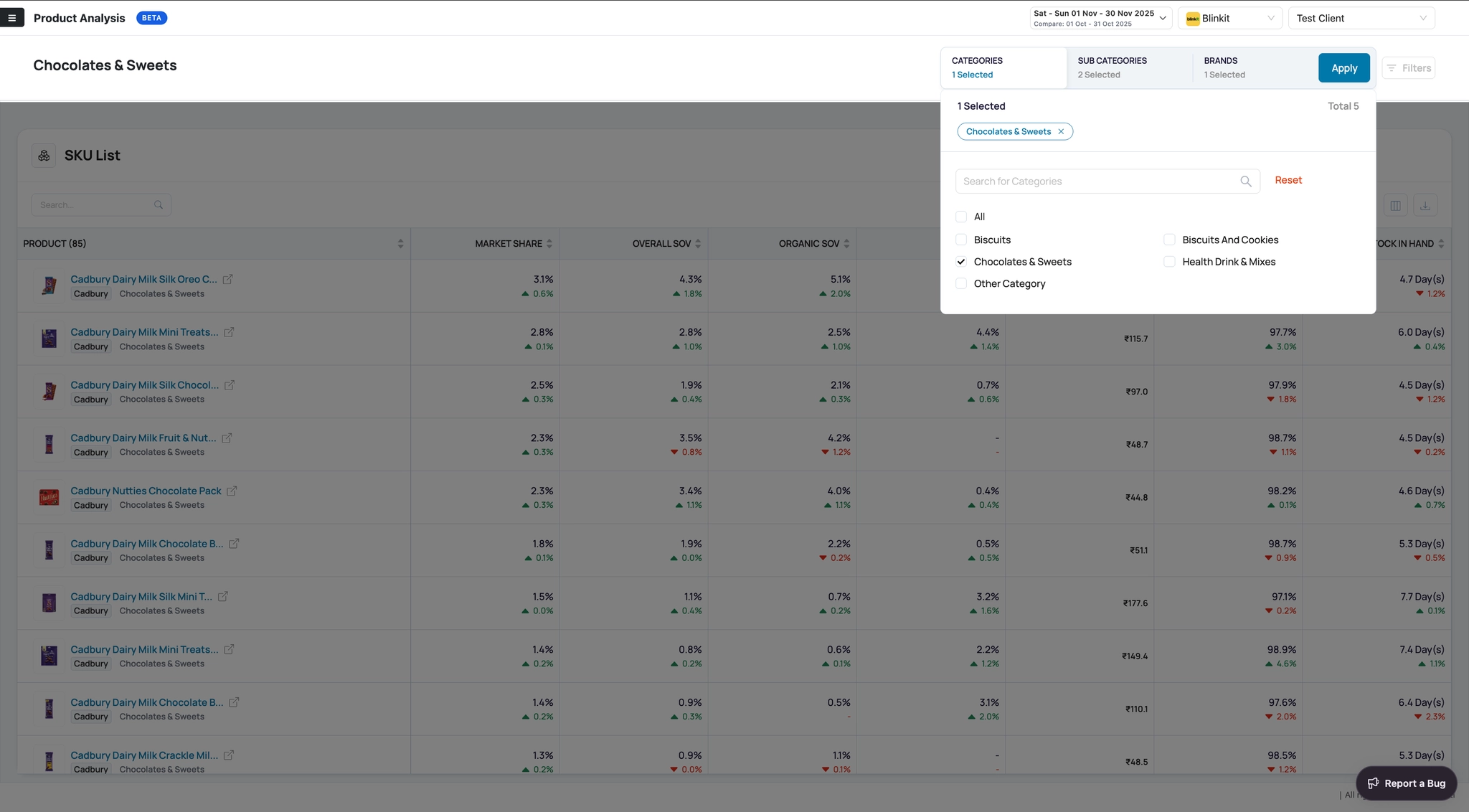The width and height of the screenshot is (1469, 812).
Task: Open the Test Client dropdown
Action: [1361, 18]
